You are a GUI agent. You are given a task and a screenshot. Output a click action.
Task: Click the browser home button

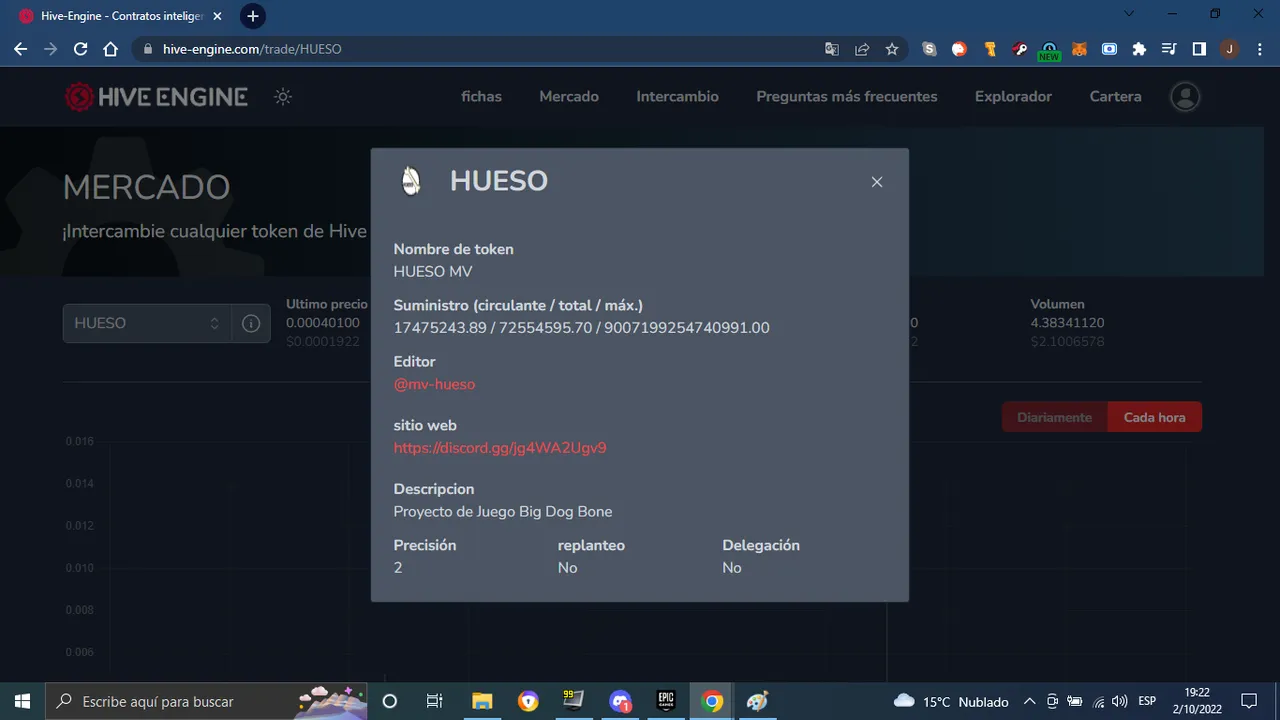(110, 49)
